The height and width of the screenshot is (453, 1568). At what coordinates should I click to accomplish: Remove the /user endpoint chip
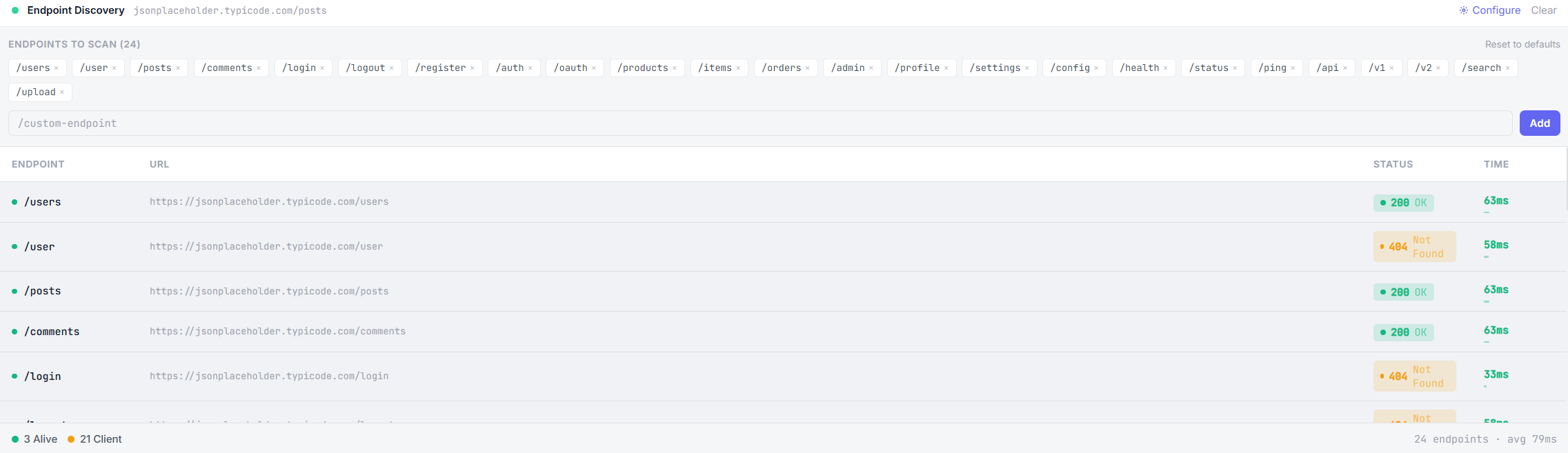point(115,68)
